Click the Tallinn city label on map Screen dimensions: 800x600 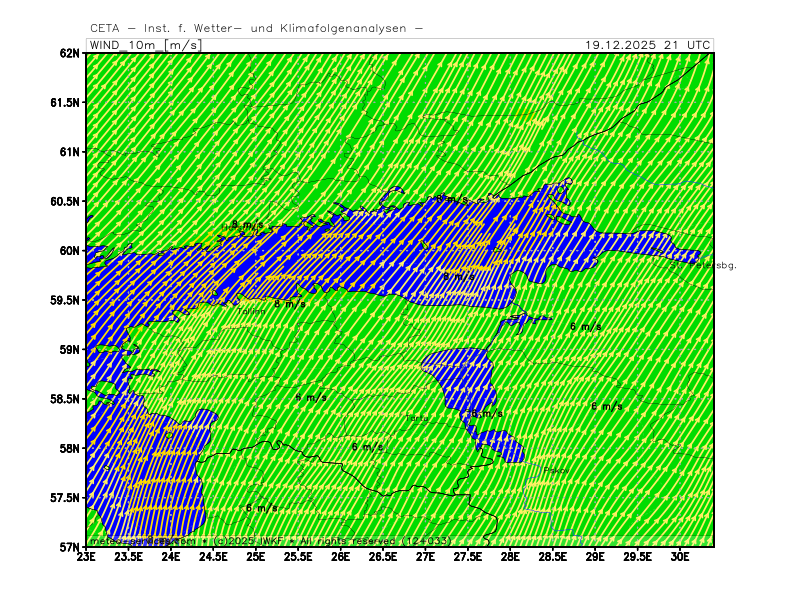251,311
